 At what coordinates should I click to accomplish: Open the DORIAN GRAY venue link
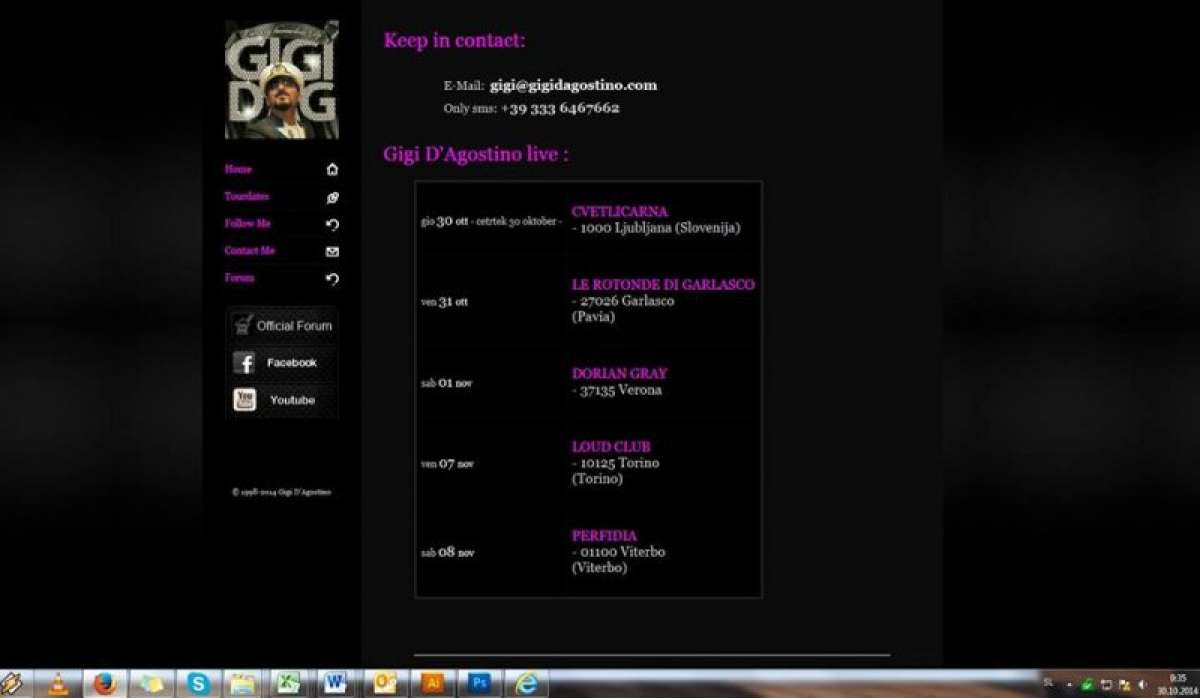[619, 374]
